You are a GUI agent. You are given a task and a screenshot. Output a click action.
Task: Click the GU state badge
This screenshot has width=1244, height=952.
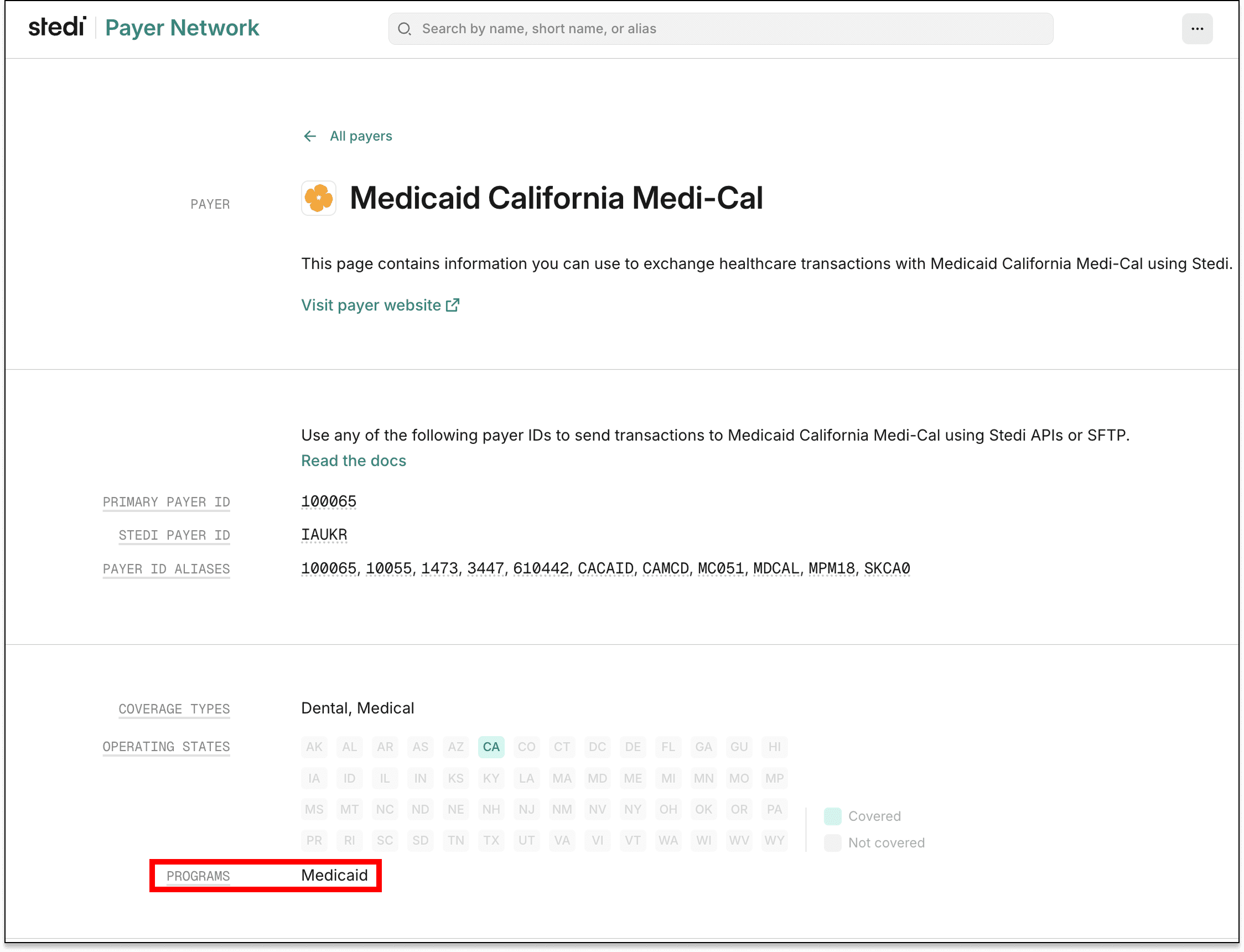tap(739, 747)
